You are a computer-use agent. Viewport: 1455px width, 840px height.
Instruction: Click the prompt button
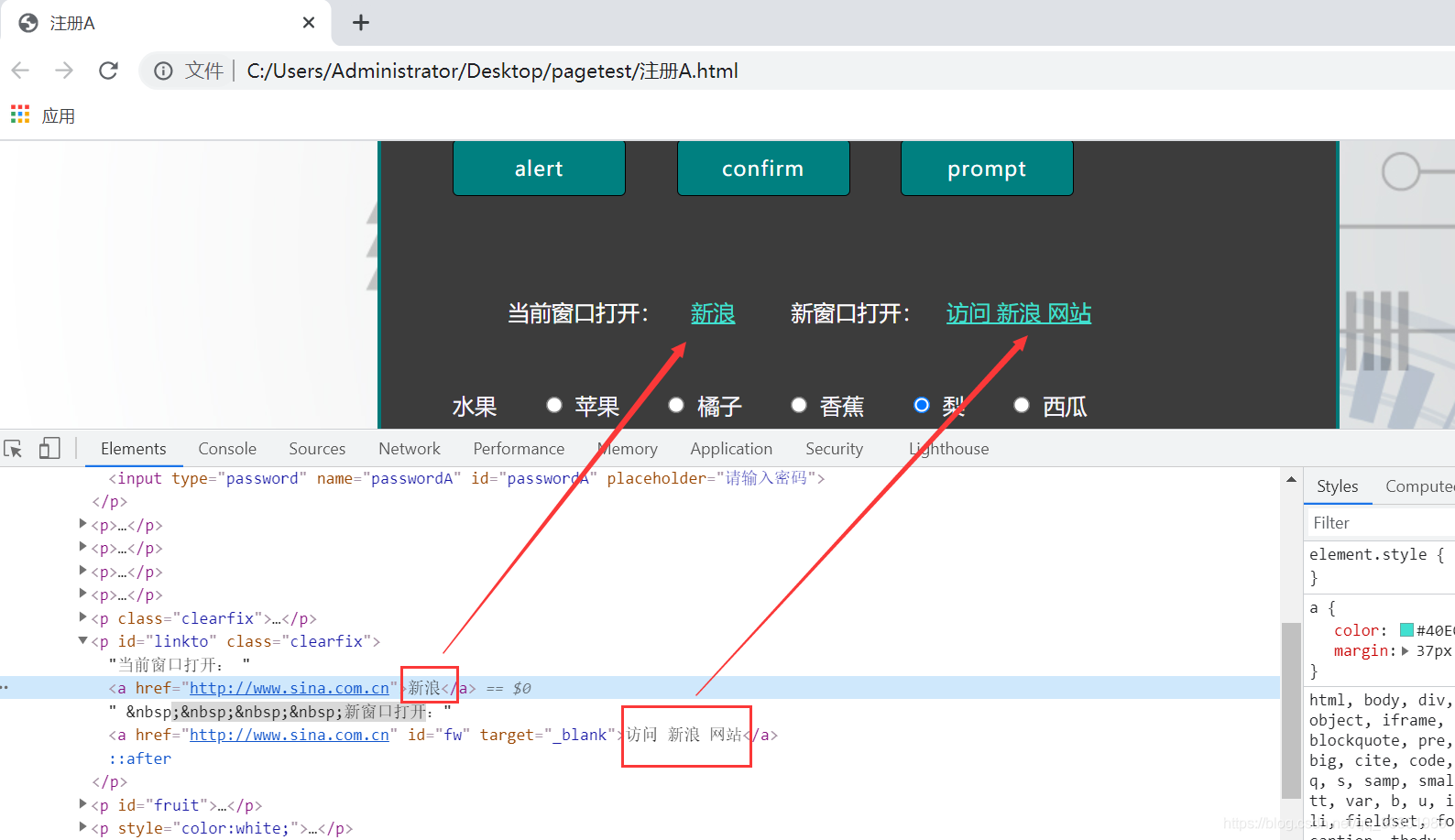point(987,169)
